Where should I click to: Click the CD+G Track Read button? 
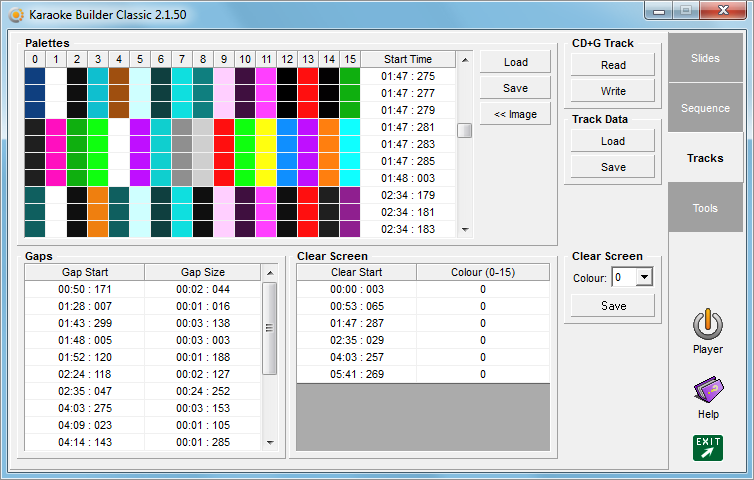click(613, 65)
